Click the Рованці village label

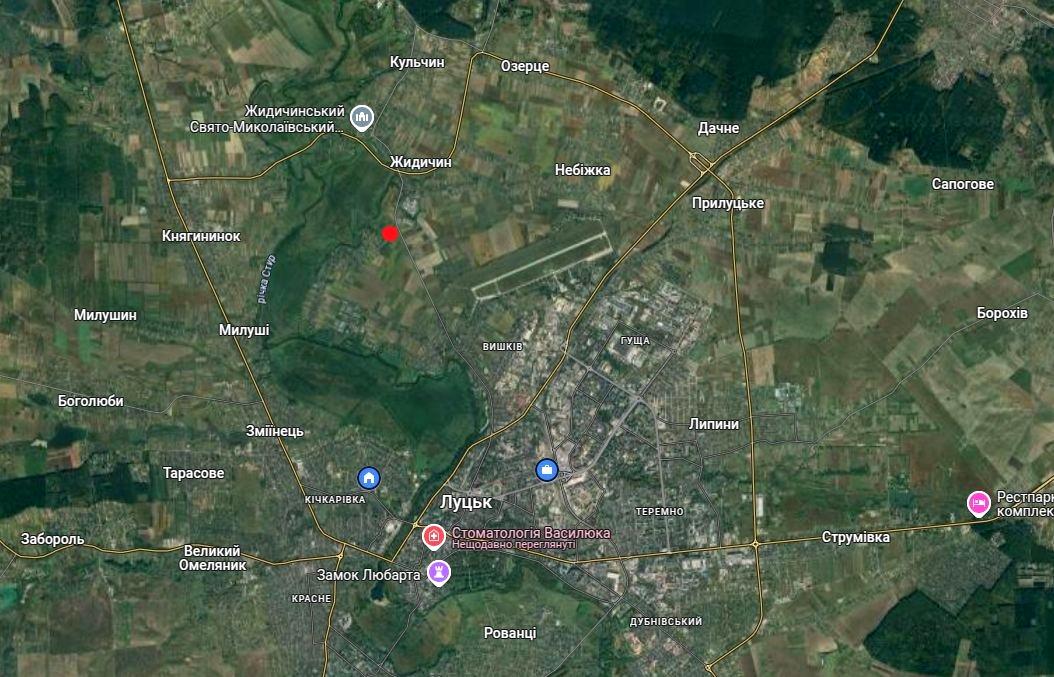tap(510, 633)
